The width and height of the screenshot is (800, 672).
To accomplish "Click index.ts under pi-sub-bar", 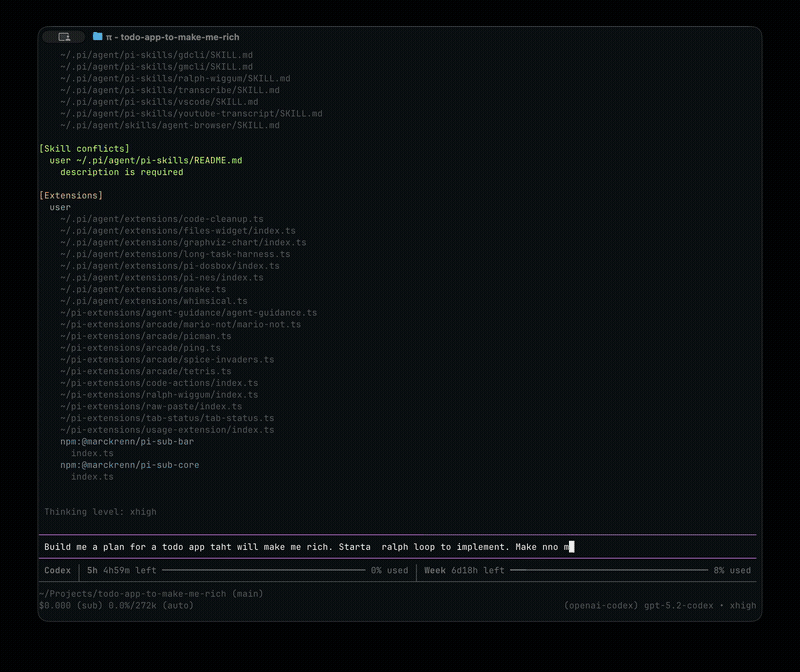I will click(x=92, y=454).
